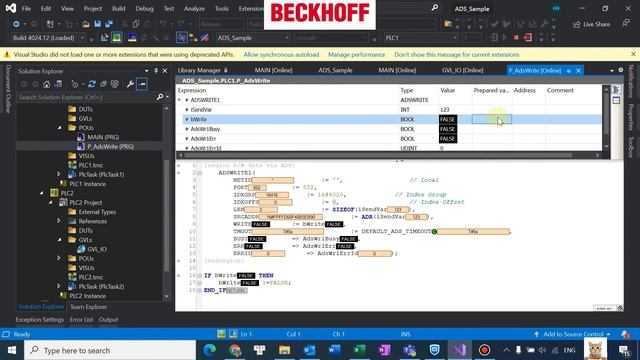Pin the Solution Explorer panel
Viewport: 640px width, 360px height.
coord(156,71)
